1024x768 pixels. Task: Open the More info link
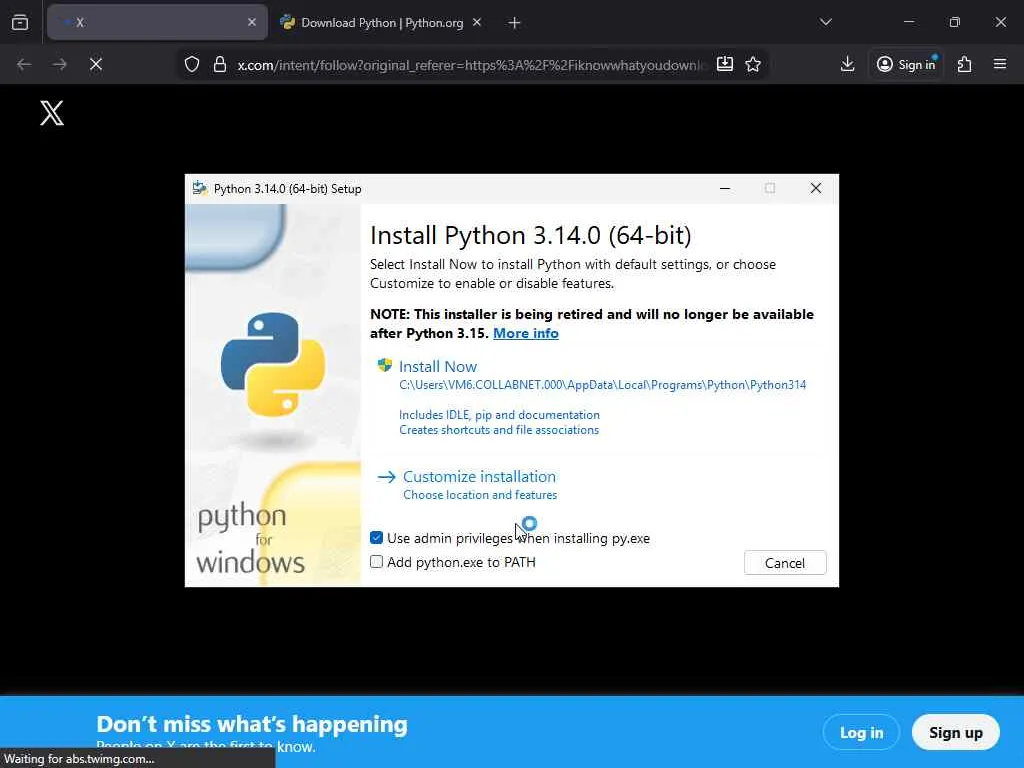point(525,333)
